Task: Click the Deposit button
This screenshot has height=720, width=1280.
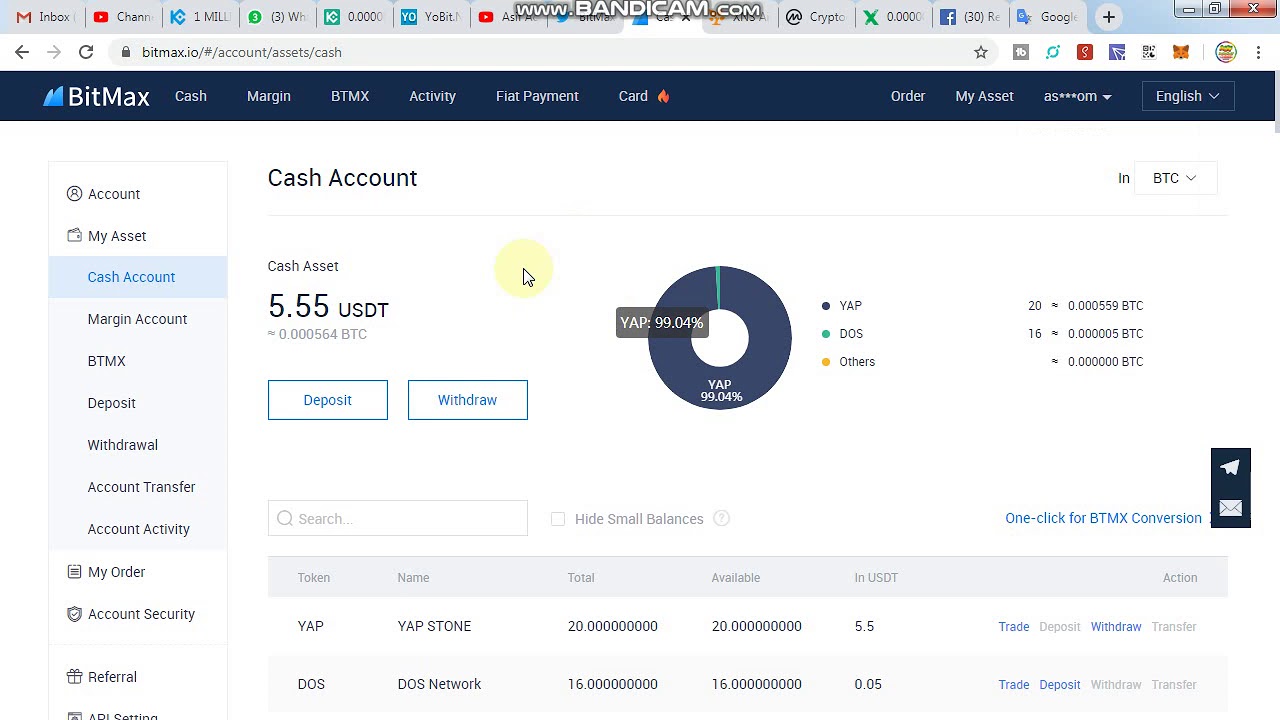Action: (x=327, y=400)
